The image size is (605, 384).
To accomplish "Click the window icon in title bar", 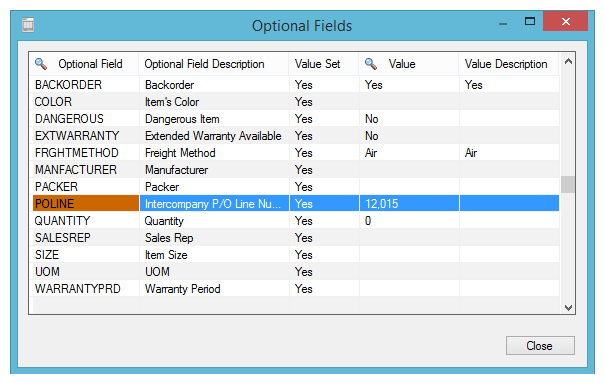I will [x=28, y=25].
